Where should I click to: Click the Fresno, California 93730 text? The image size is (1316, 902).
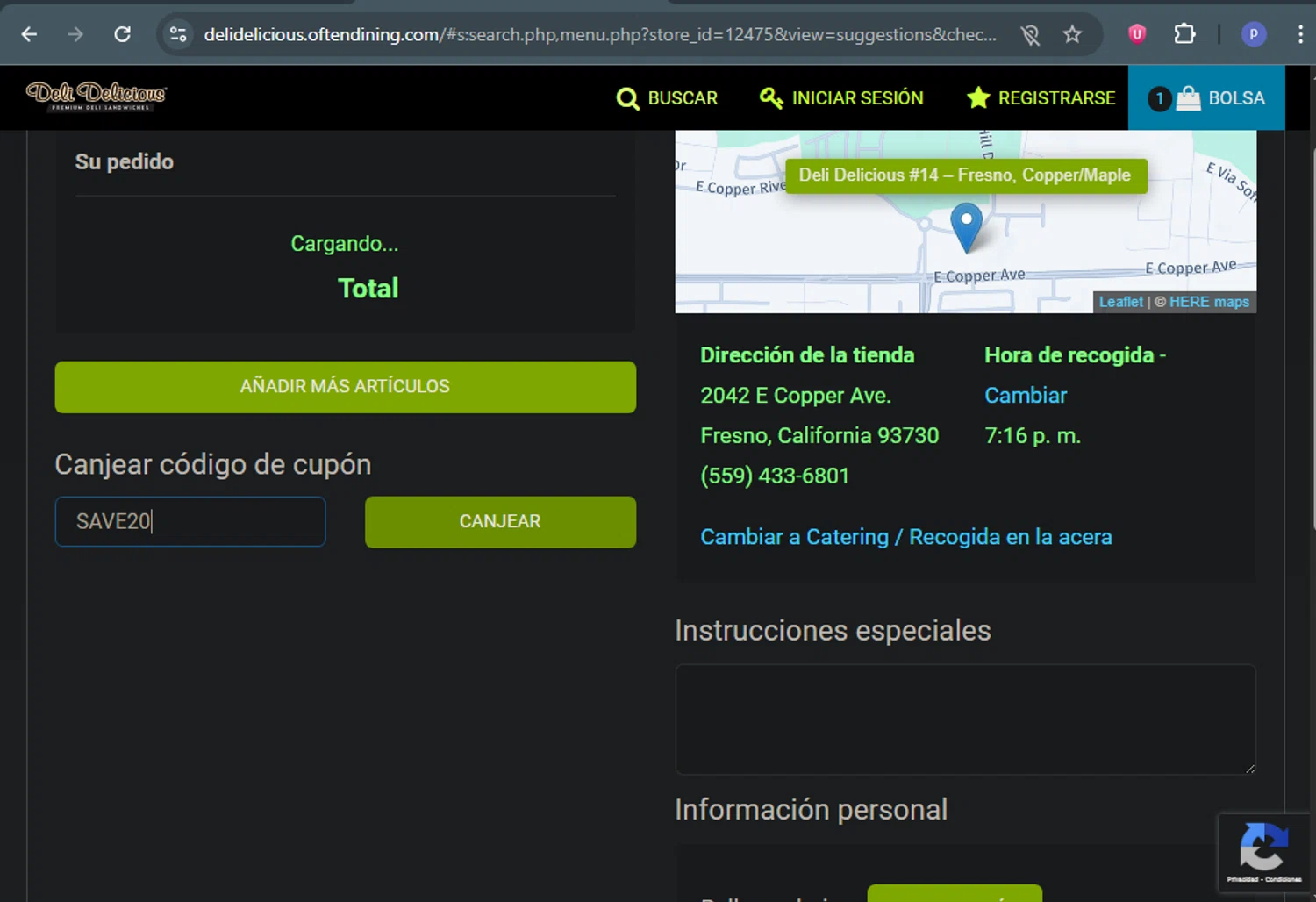tap(819, 436)
